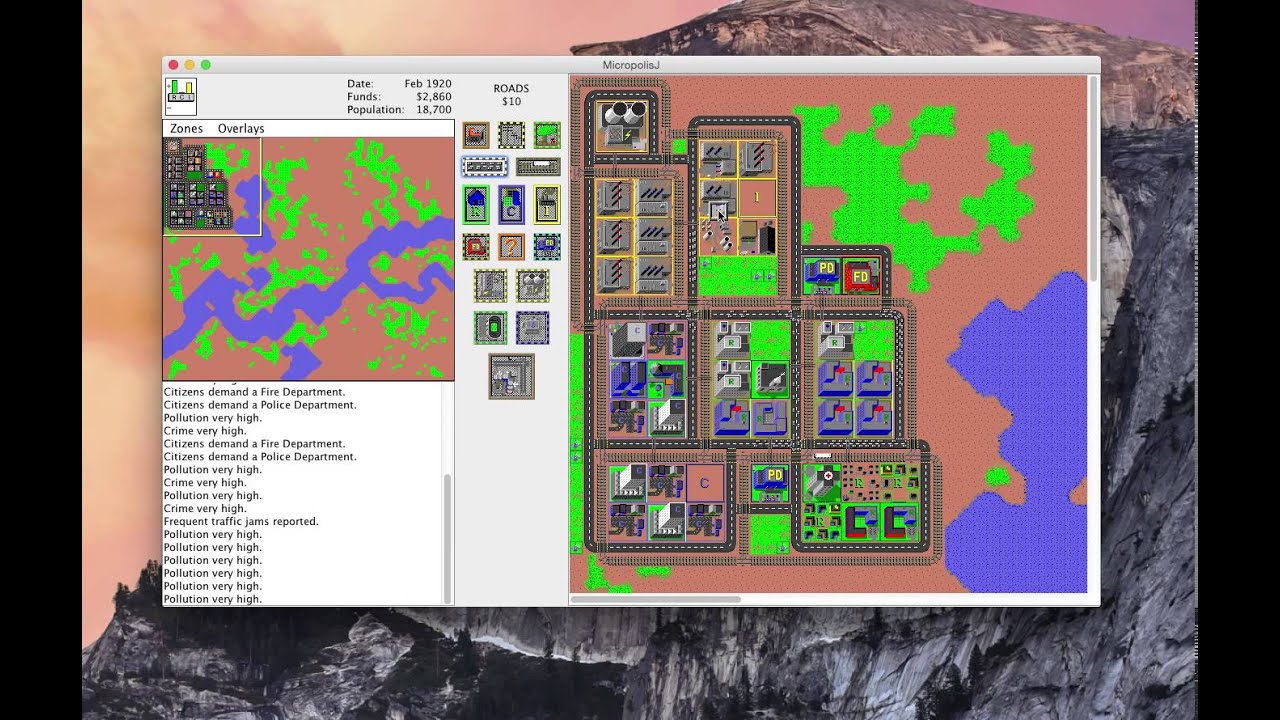Image resolution: width=1280 pixels, height=720 pixels.
Task: Select the Nuclear Power Plant tool
Action: pyautogui.click(x=532, y=286)
